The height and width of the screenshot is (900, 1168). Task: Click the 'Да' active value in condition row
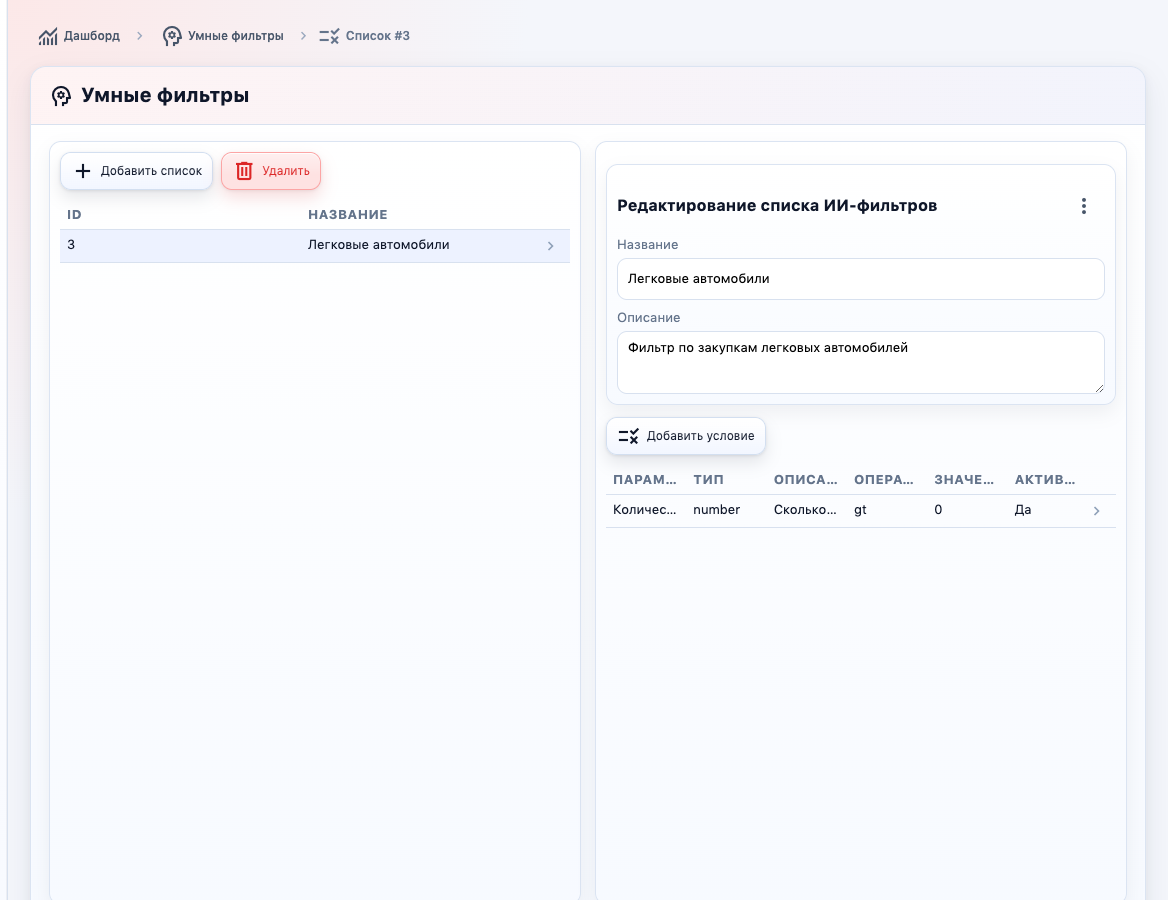click(1022, 510)
